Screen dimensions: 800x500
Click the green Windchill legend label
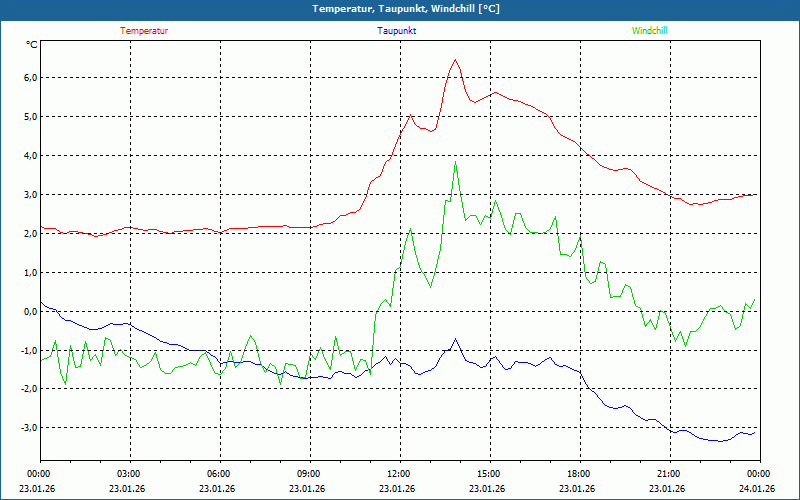point(650,31)
